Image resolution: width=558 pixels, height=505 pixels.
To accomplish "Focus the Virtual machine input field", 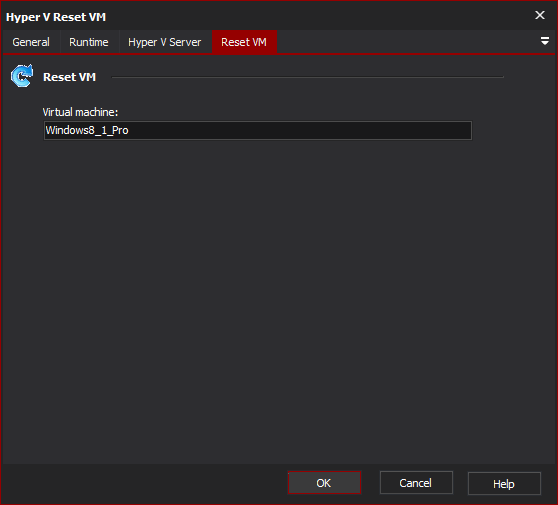I will point(258,130).
